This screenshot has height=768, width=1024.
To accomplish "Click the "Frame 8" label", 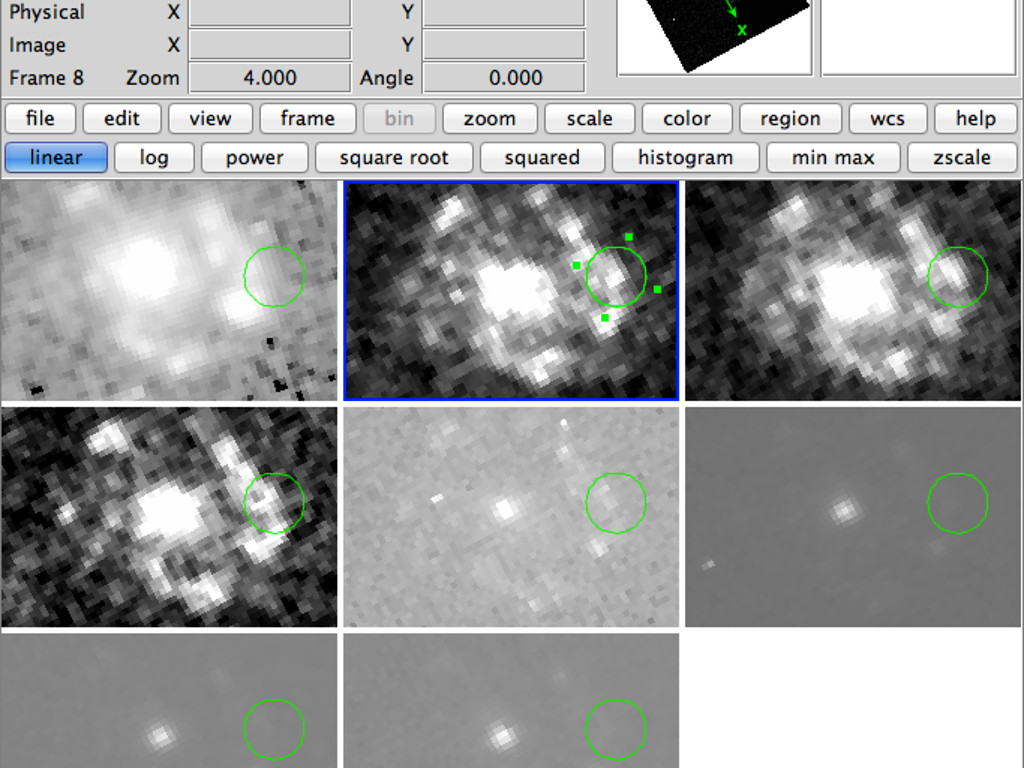I will pyautogui.click(x=46, y=78).
